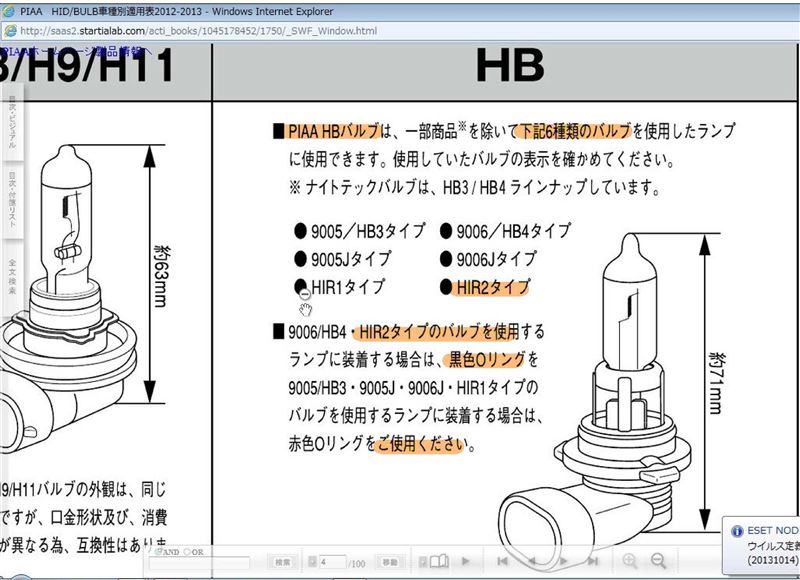Click the '9005Jタイプ' list item
This screenshot has height=580, width=800.
[351, 259]
